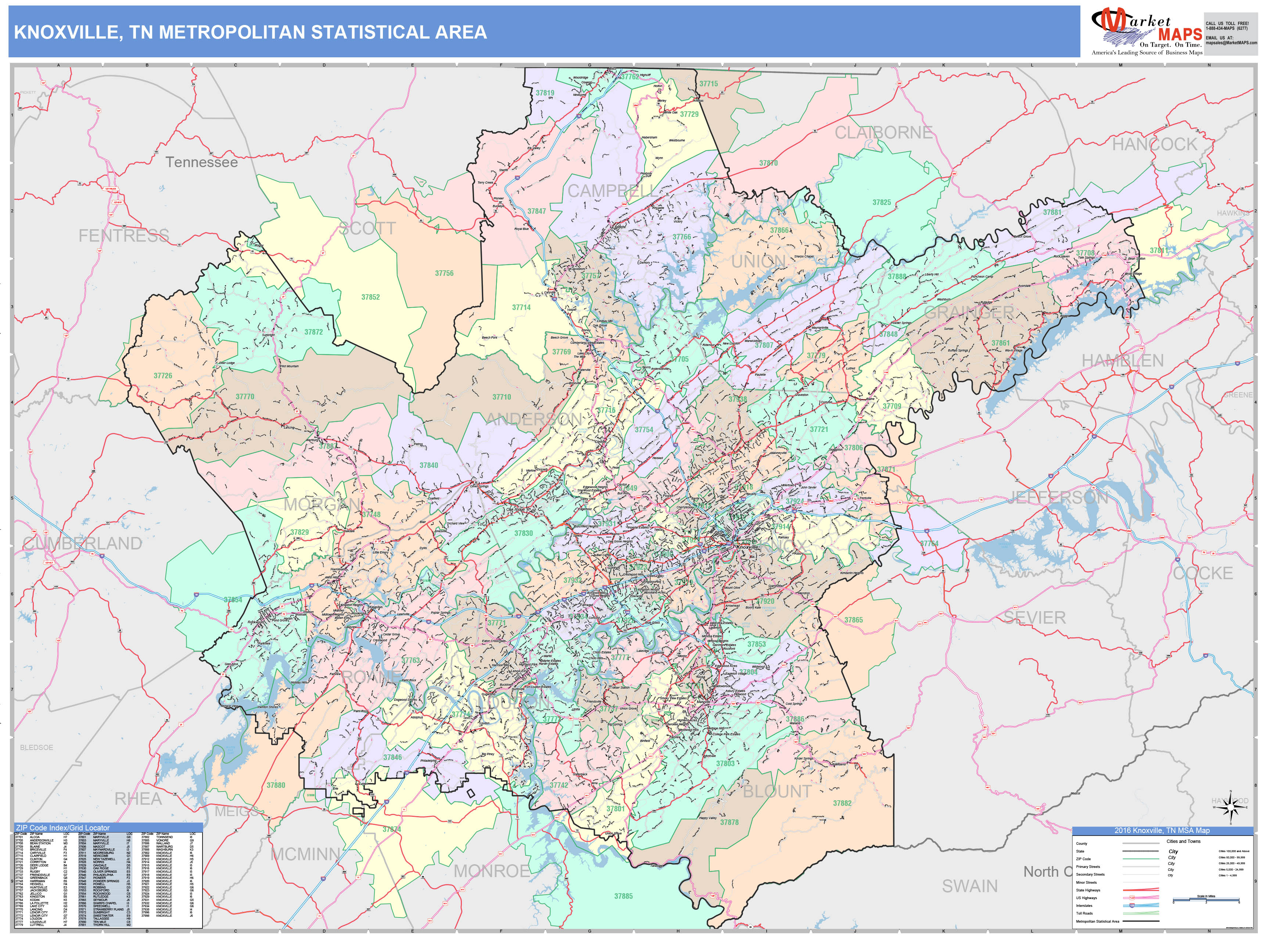The height and width of the screenshot is (952, 1270).
Task: Click ZIP code 37726 area label
Action: pos(162,376)
